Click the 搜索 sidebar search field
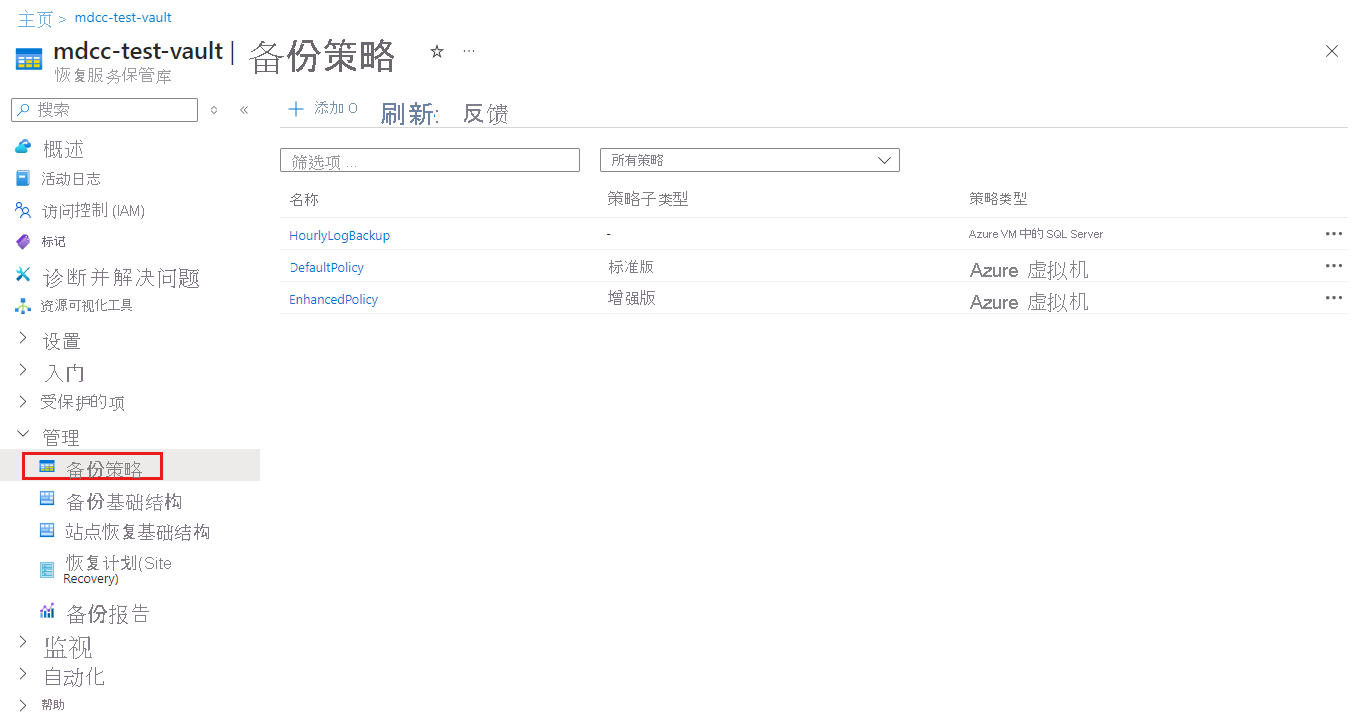This screenshot has width=1360, height=721. pyautogui.click(x=104, y=110)
